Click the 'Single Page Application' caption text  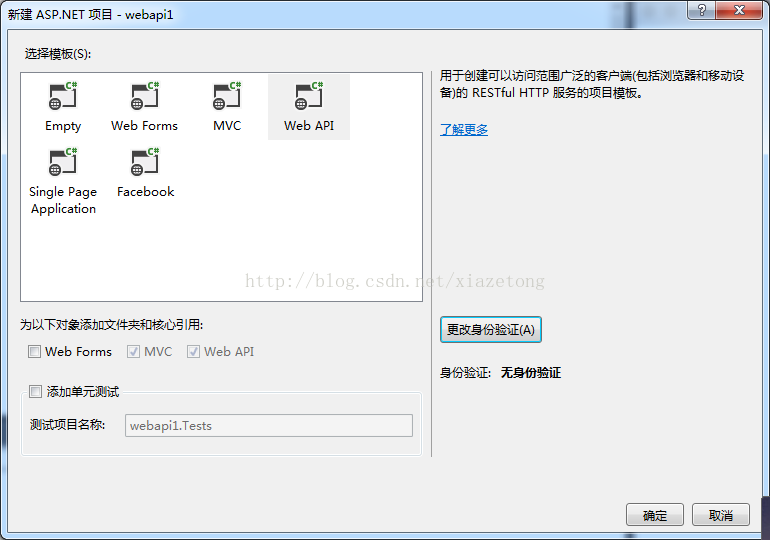click(63, 200)
